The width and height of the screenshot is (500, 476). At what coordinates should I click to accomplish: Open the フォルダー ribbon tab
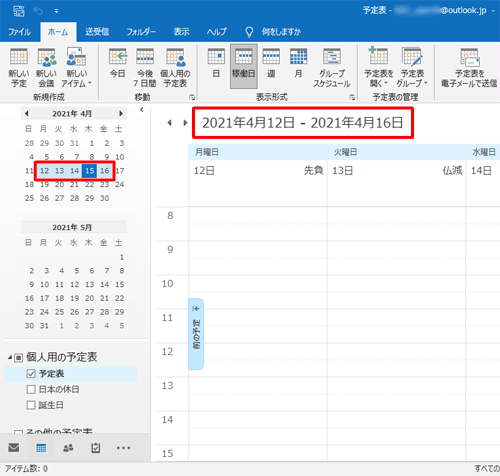(x=141, y=32)
